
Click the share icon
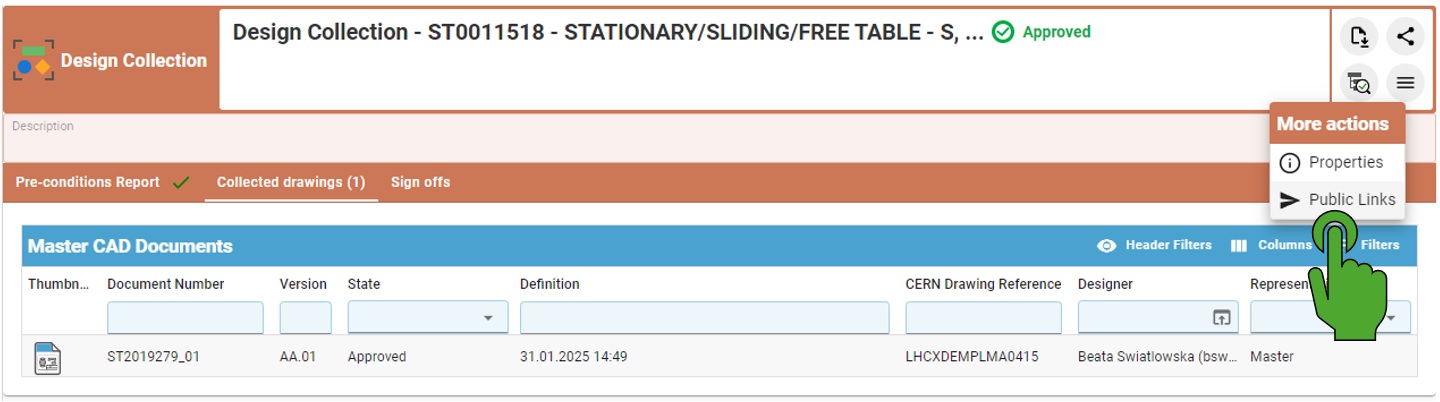click(x=1405, y=37)
